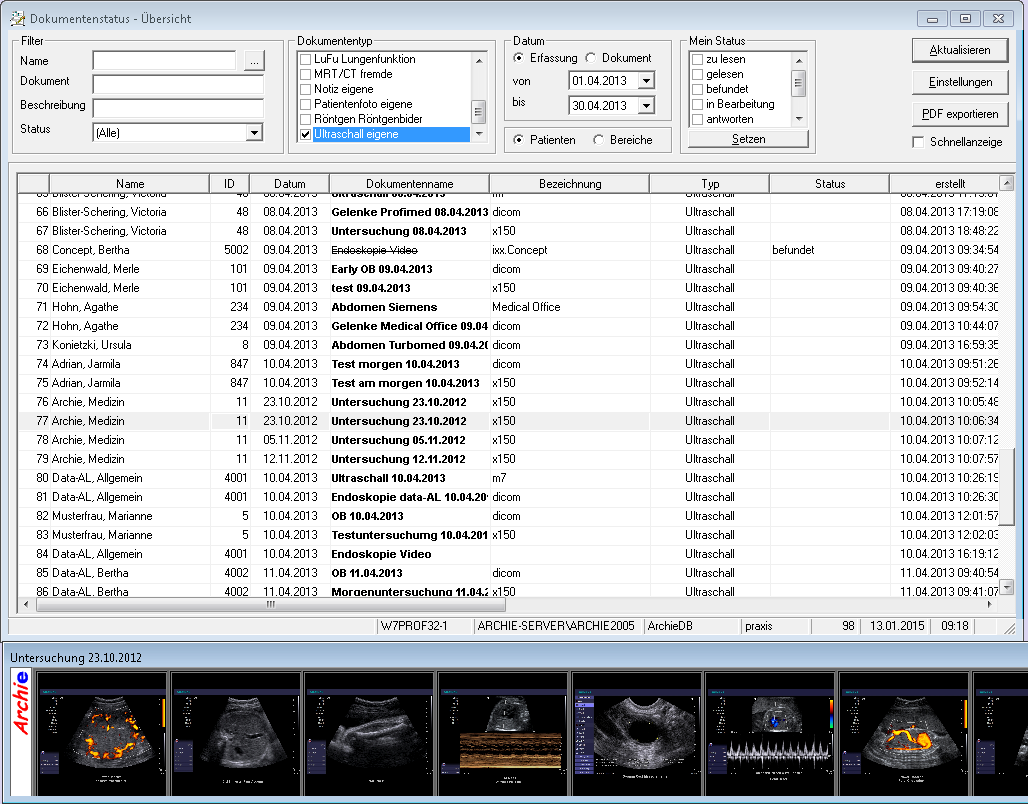The image size is (1028, 804).
Task: Click the window title bar app icon
Action: click(17, 18)
